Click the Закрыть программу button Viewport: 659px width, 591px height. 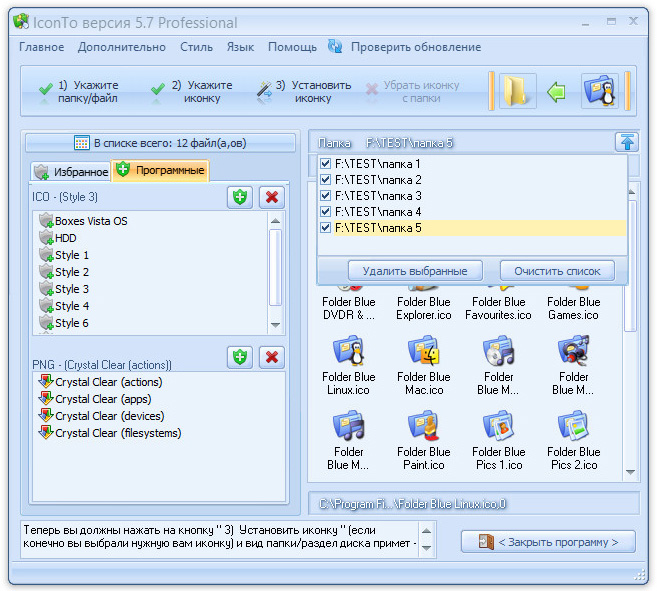click(x=548, y=542)
